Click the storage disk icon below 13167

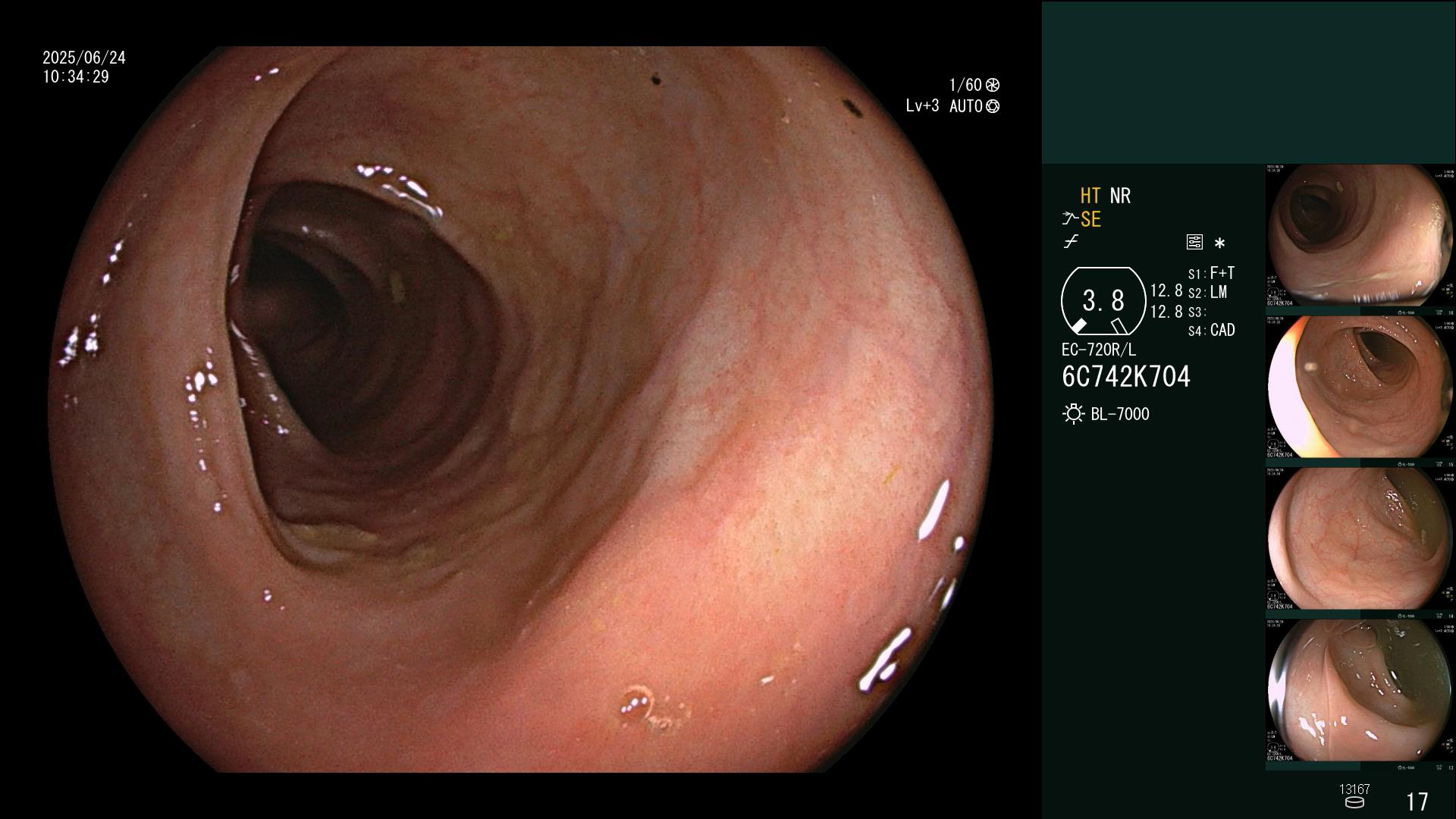click(x=1354, y=802)
